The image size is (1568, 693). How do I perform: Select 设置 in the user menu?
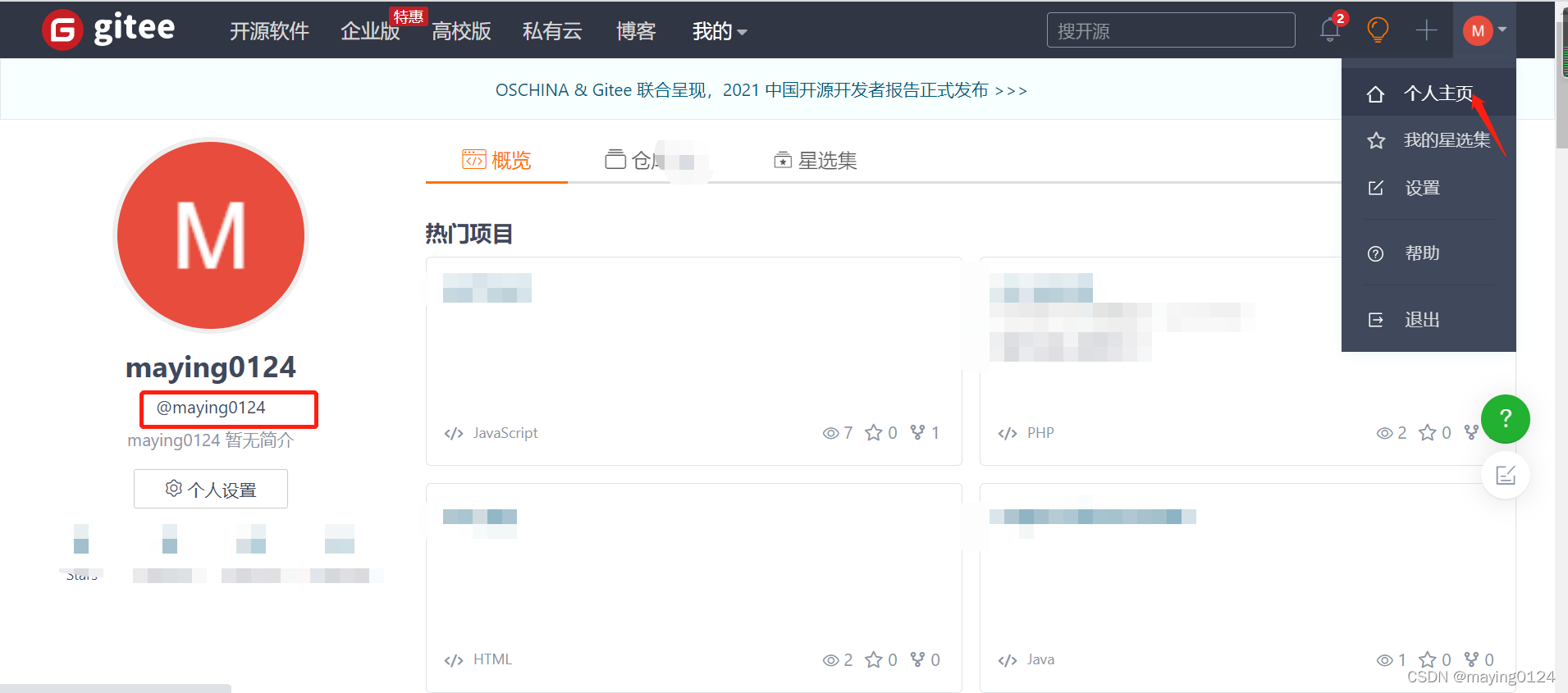click(1429, 188)
